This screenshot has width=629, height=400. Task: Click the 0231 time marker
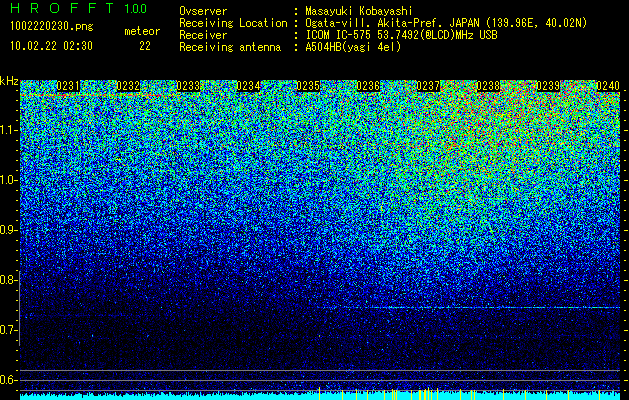[x=68, y=86]
